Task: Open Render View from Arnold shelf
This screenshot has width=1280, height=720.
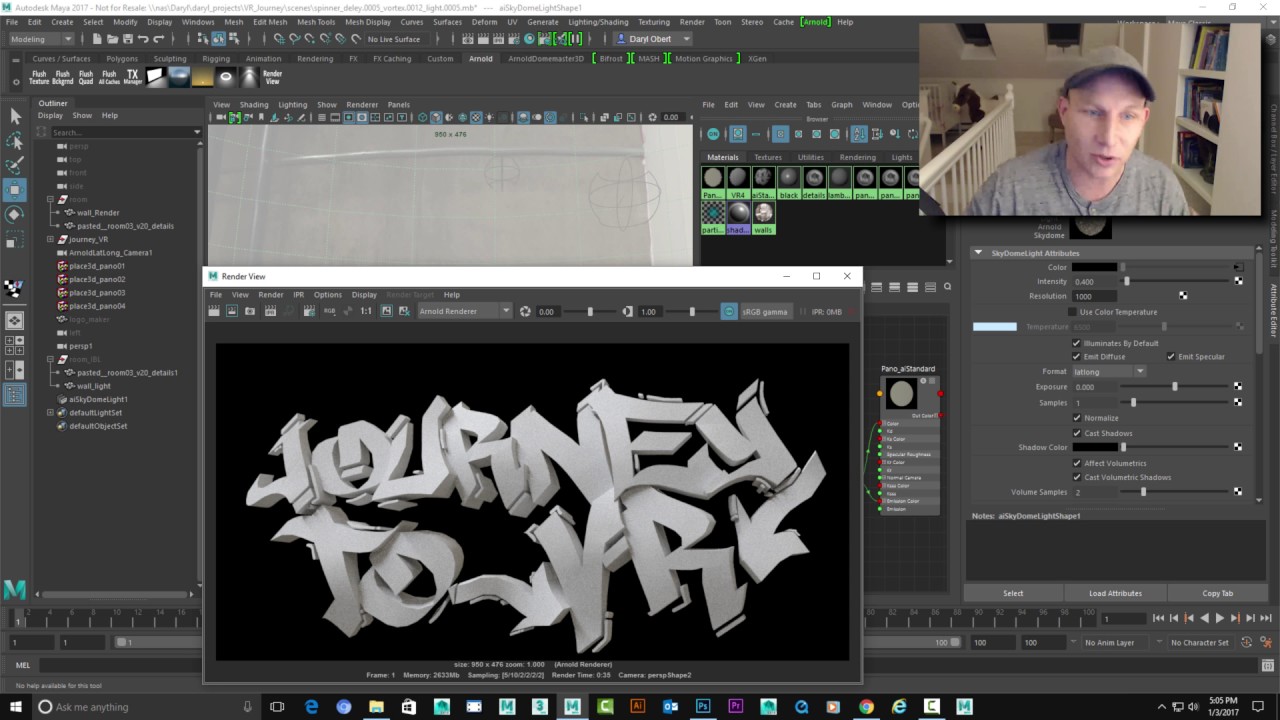Action: pos(272,77)
